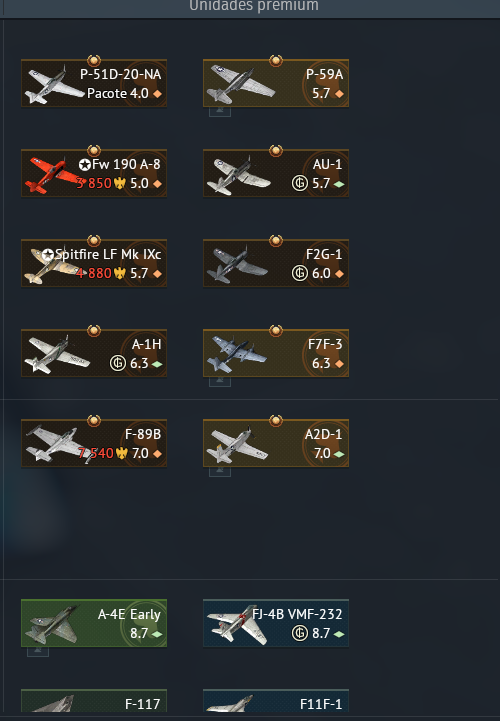Click the F7F-3 twin-engine plane icon
The height and width of the screenshot is (721, 500).
(x=236, y=353)
